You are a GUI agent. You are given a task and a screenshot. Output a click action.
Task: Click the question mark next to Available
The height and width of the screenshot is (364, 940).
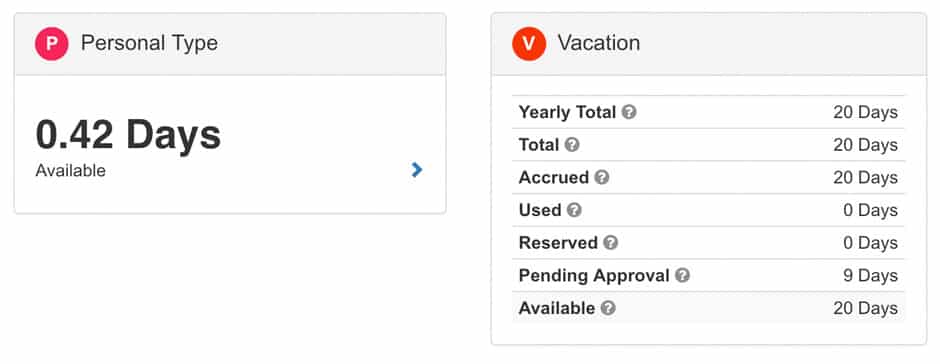tap(608, 308)
